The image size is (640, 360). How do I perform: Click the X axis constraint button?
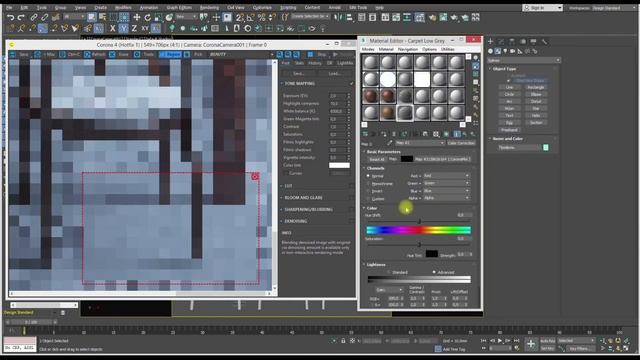click(112, 29)
